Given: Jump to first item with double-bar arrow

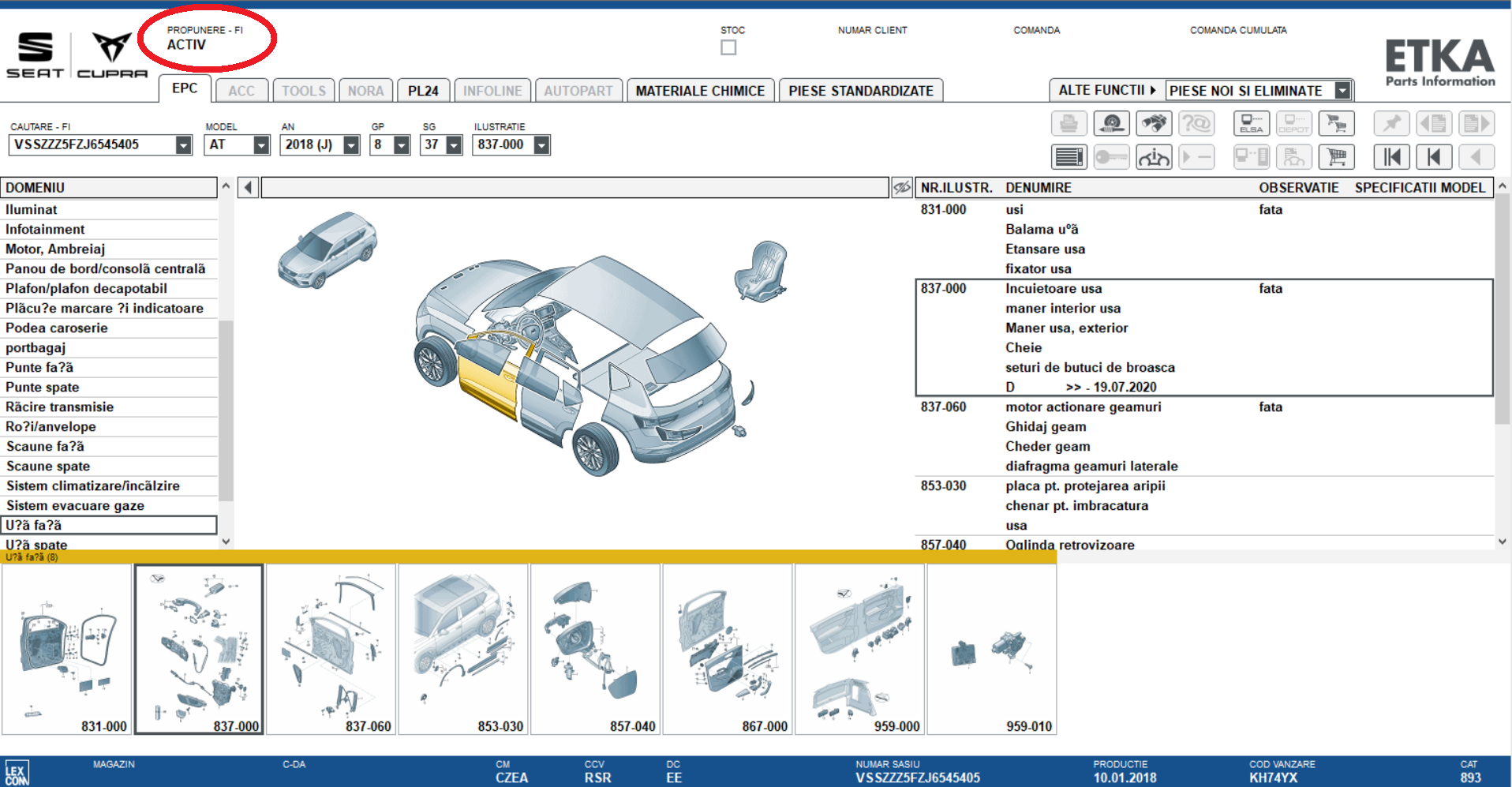Looking at the screenshot, I should 1392,157.
